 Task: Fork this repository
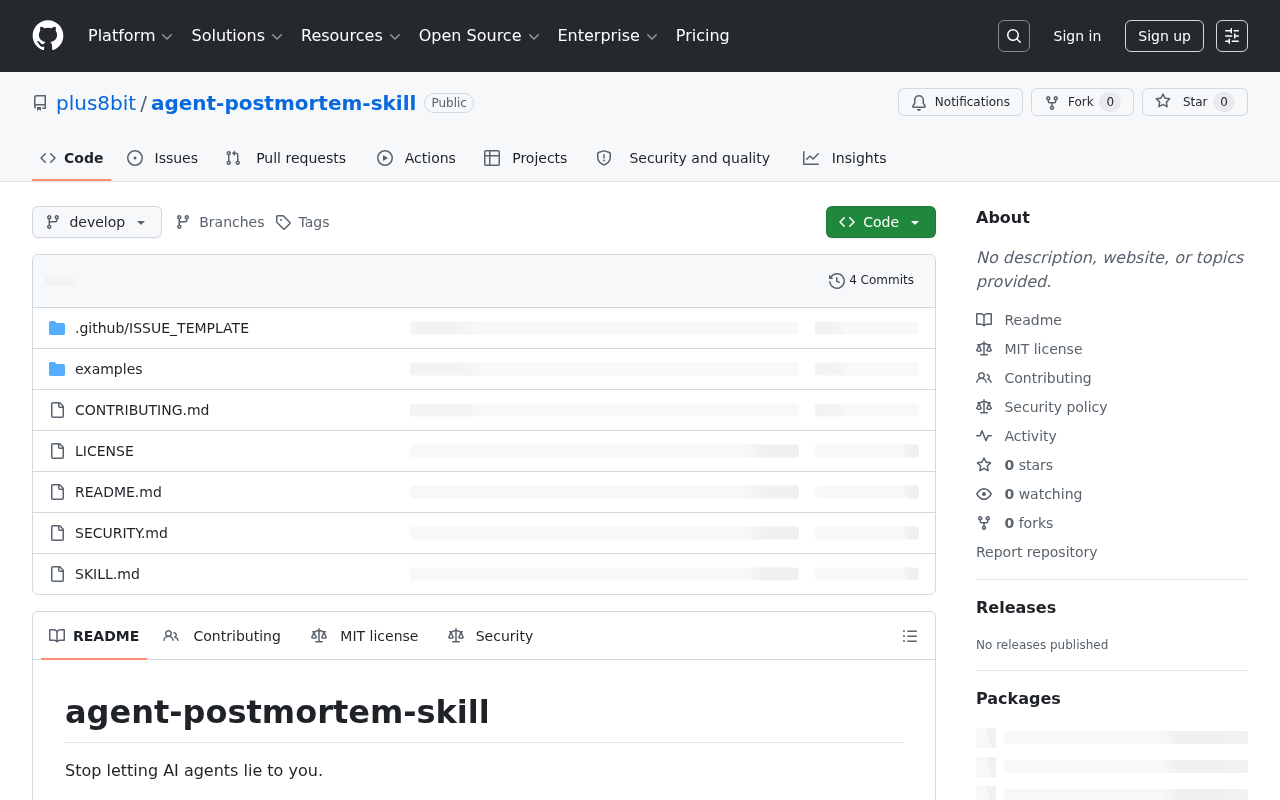click(1082, 102)
